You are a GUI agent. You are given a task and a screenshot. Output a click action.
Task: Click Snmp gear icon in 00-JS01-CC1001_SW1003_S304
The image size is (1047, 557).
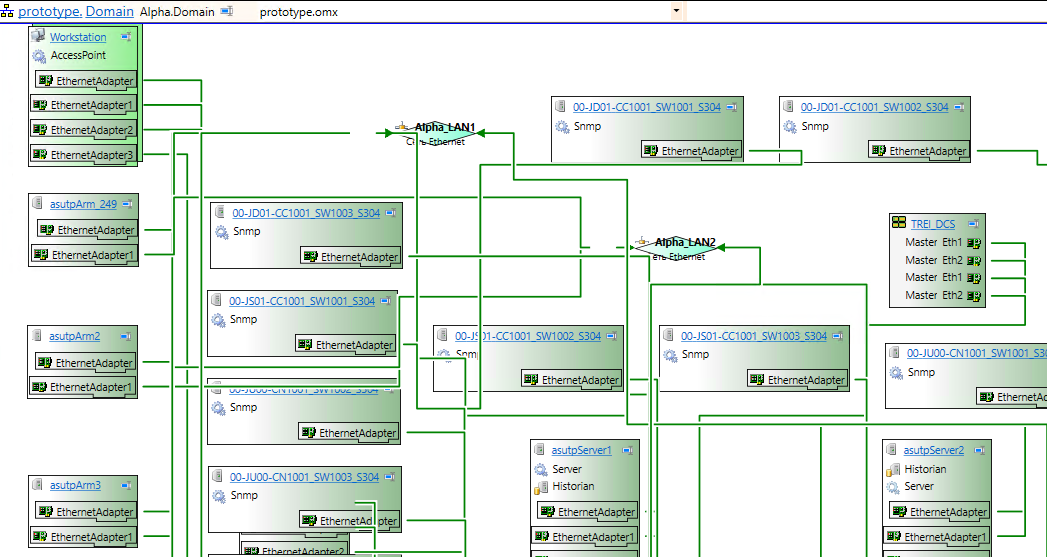click(670, 355)
